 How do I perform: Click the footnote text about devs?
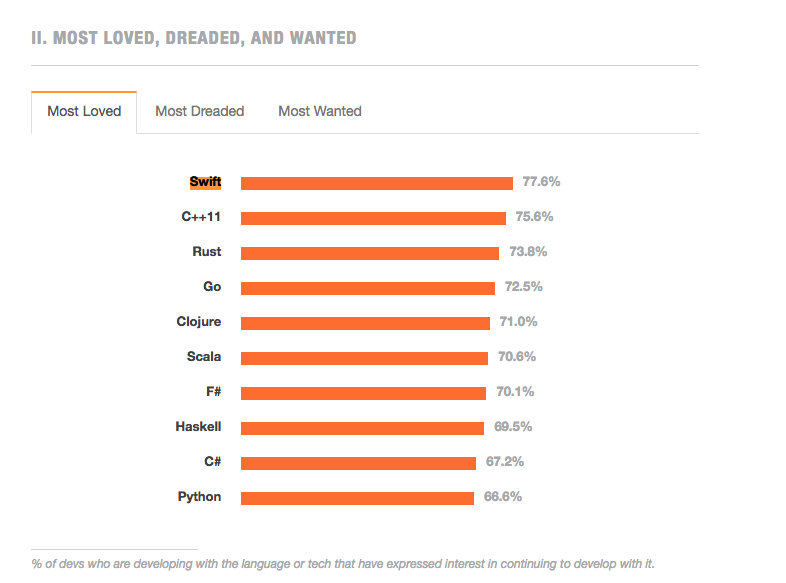click(343, 564)
